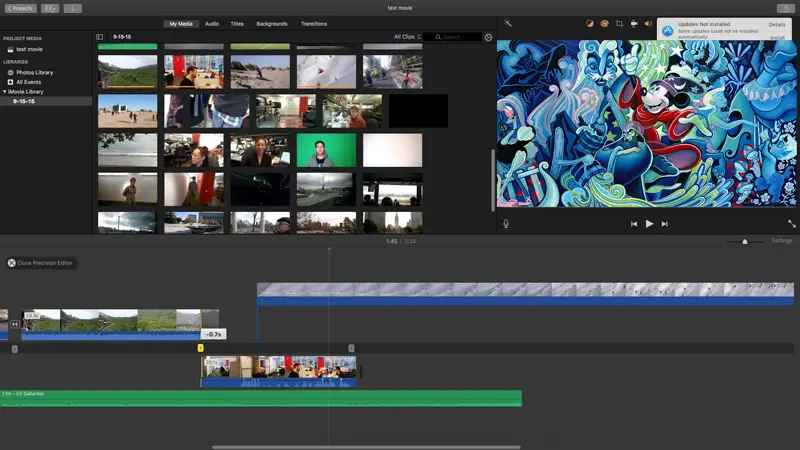Open the color correction palette tool

[x=604, y=23]
